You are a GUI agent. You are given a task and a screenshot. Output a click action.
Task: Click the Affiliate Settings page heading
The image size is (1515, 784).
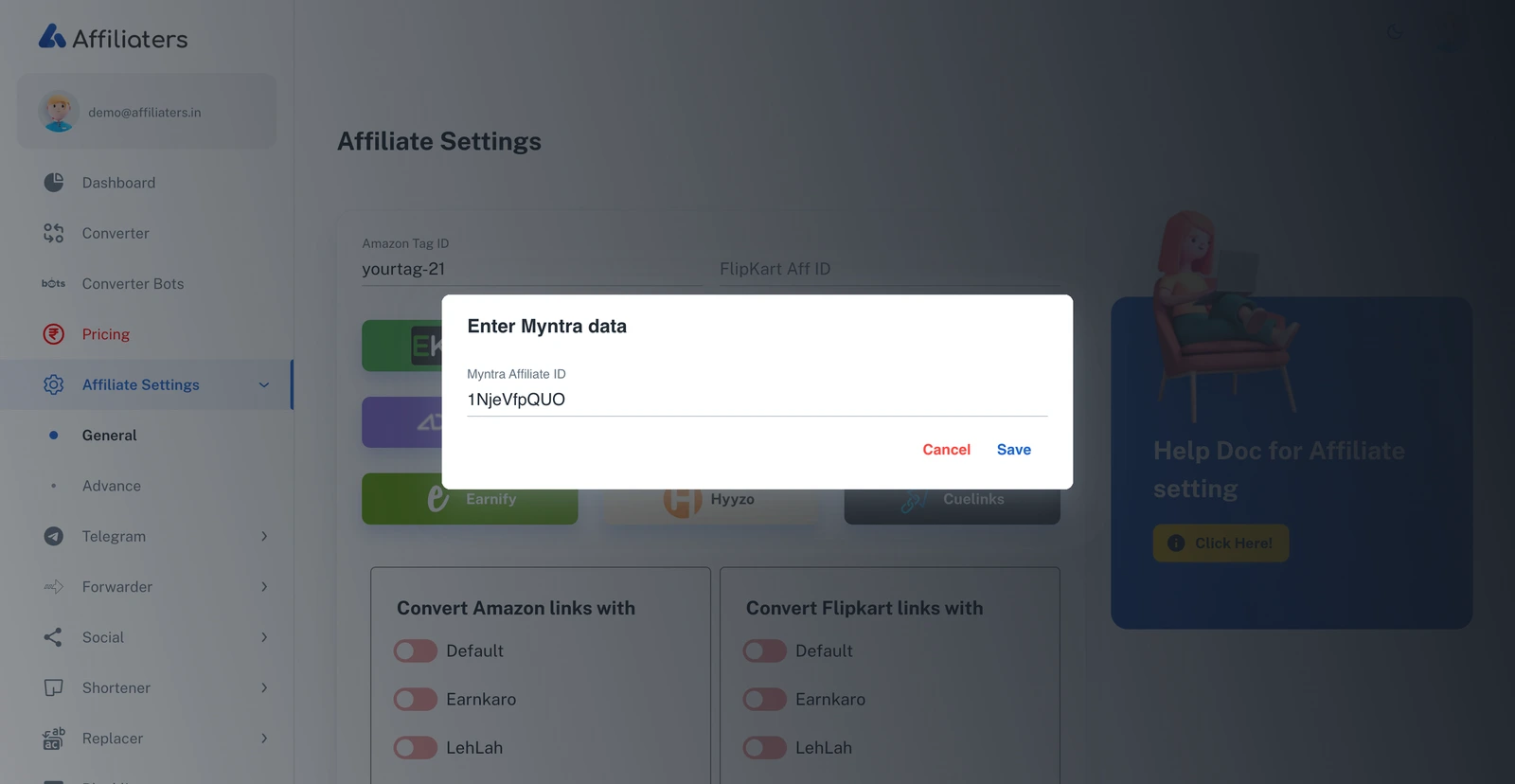coord(439,141)
